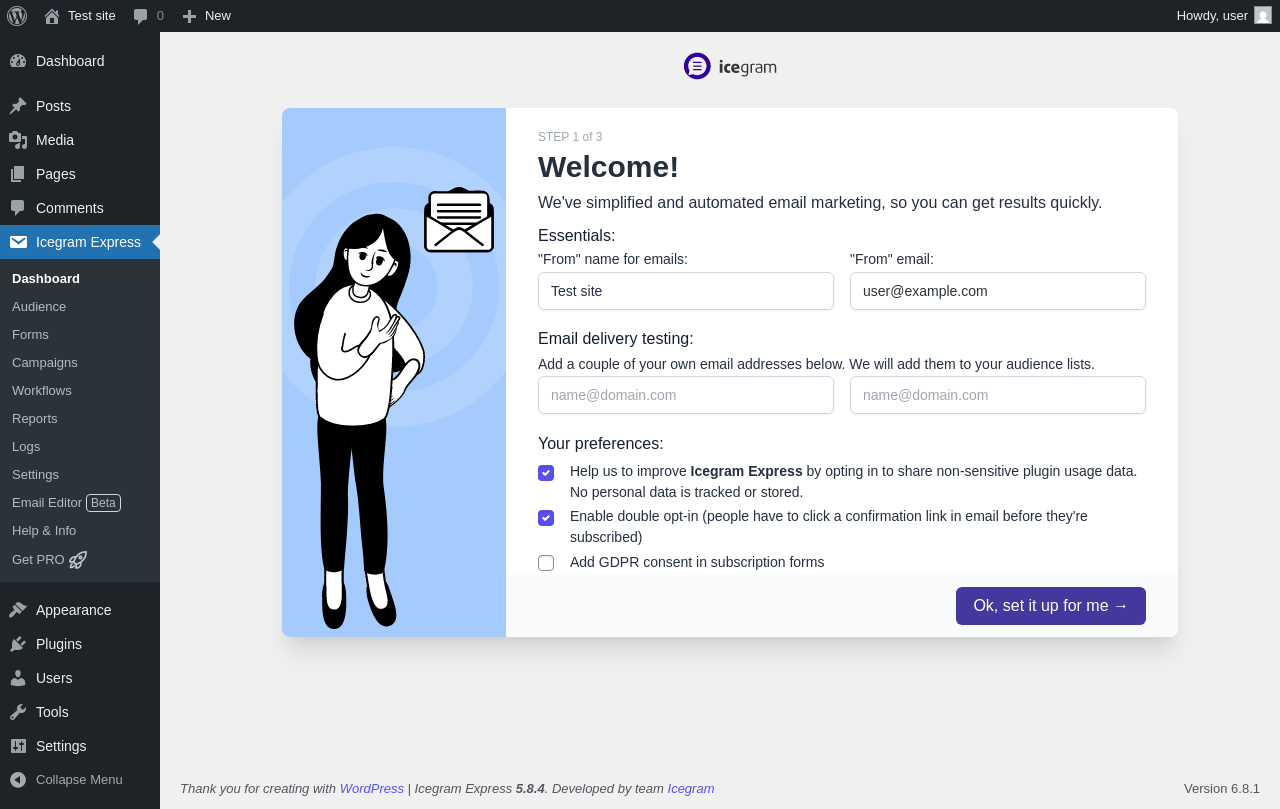Click the Appearance paintbrush icon

18,610
